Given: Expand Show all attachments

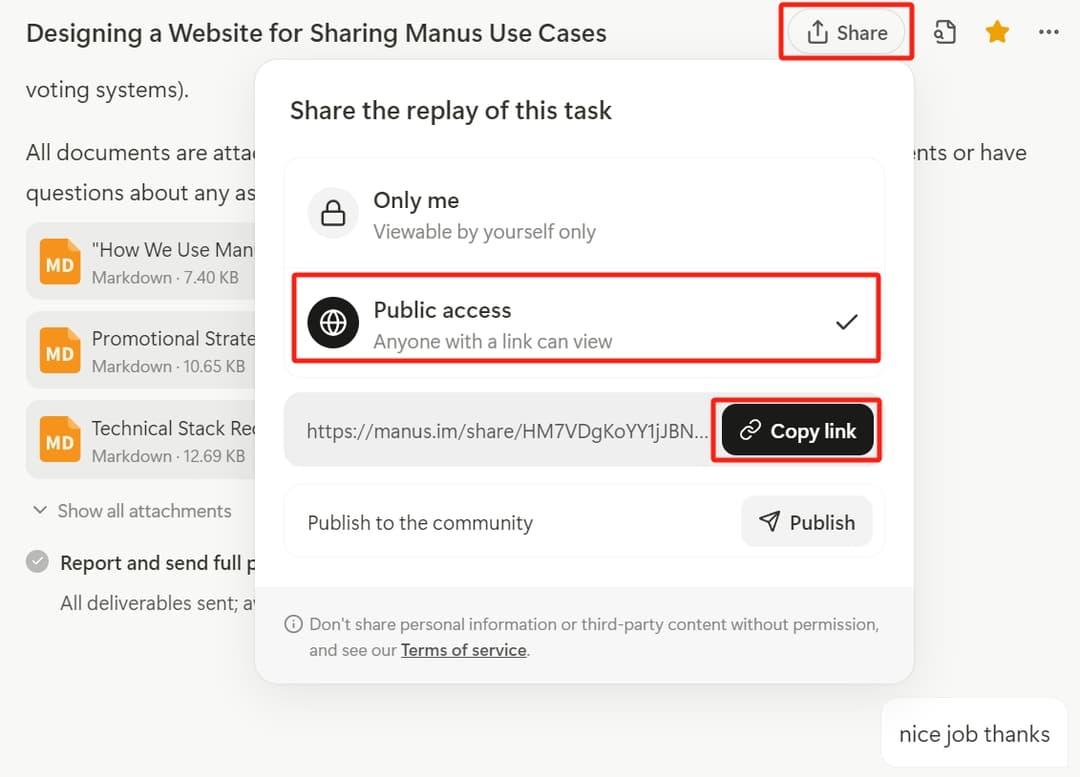Looking at the screenshot, I should point(132,510).
